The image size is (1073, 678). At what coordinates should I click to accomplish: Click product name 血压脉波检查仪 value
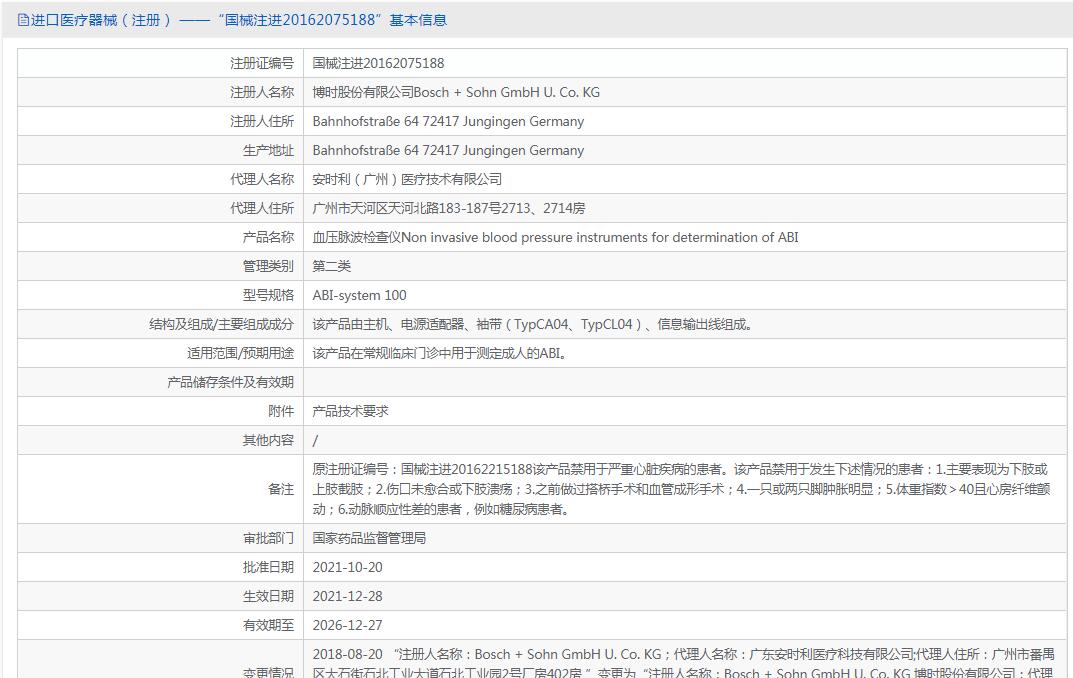coord(555,237)
